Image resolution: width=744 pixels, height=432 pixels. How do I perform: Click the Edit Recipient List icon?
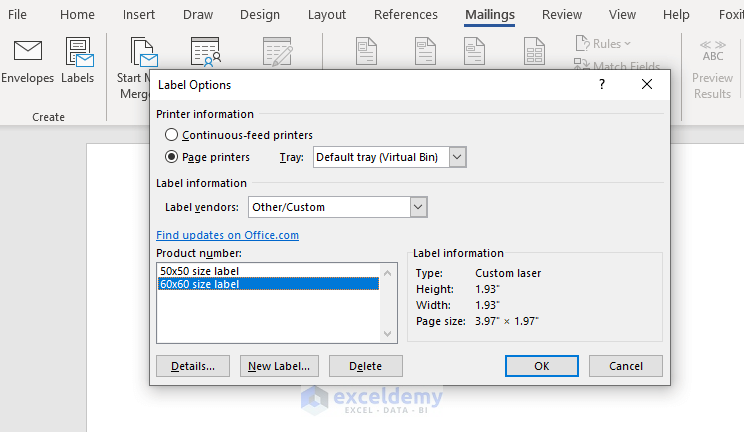pyautogui.click(x=278, y=52)
